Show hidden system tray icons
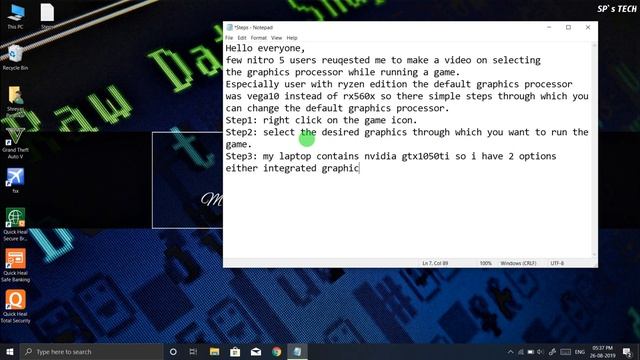The image size is (640, 360). tap(511, 351)
